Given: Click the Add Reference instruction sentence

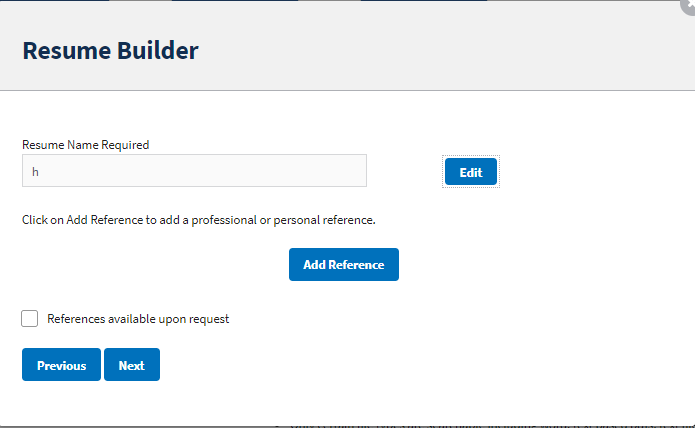Looking at the screenshot, I should pyautogui.click(x=198, y=219).
